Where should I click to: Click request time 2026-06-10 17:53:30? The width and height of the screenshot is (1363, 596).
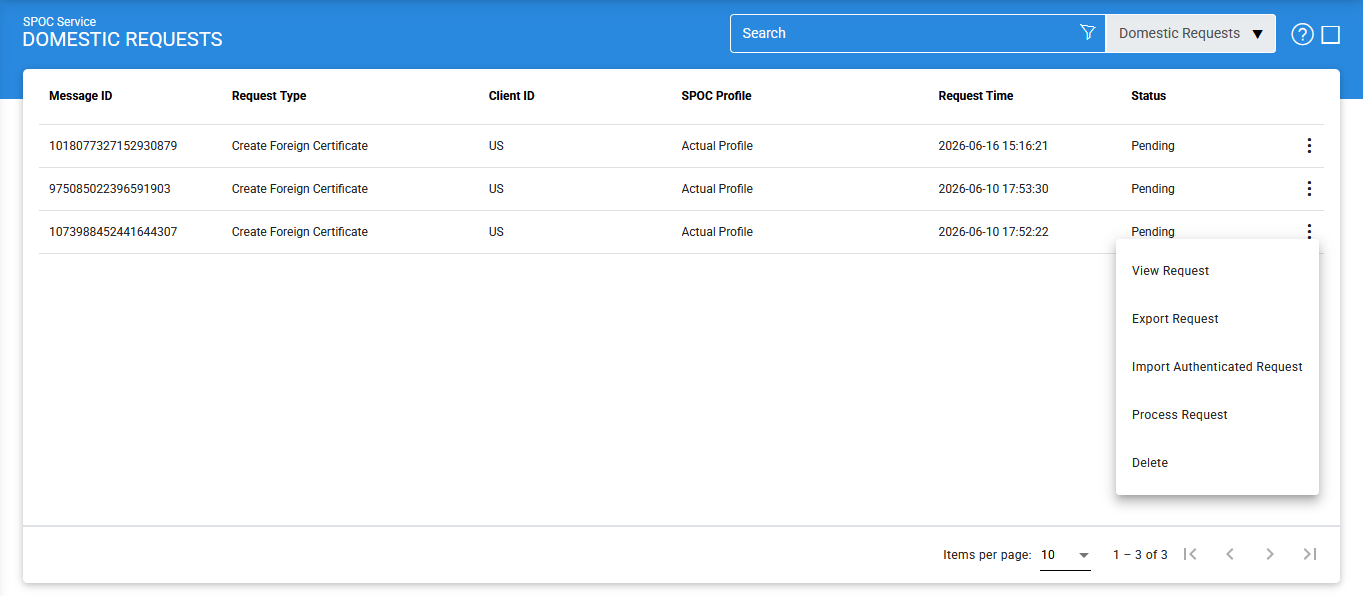pyautogui.click(x=993, y=189)
